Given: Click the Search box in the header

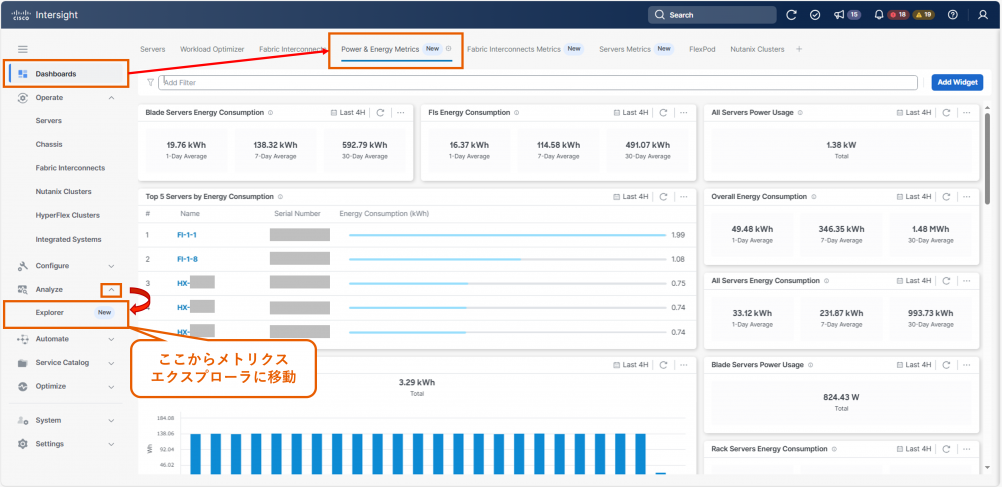Looking at the screenshot, I should pyautogui.click(x=712, y=15).
